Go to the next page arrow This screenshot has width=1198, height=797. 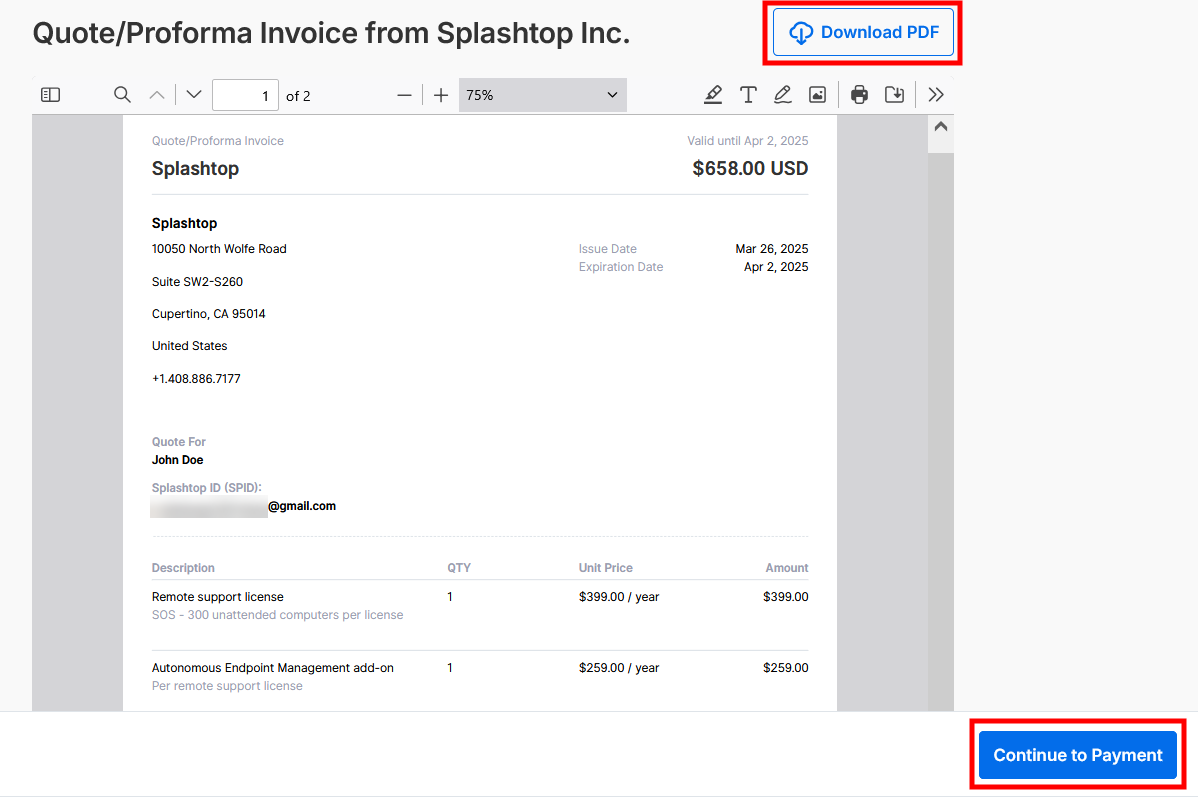pos(194,95)
